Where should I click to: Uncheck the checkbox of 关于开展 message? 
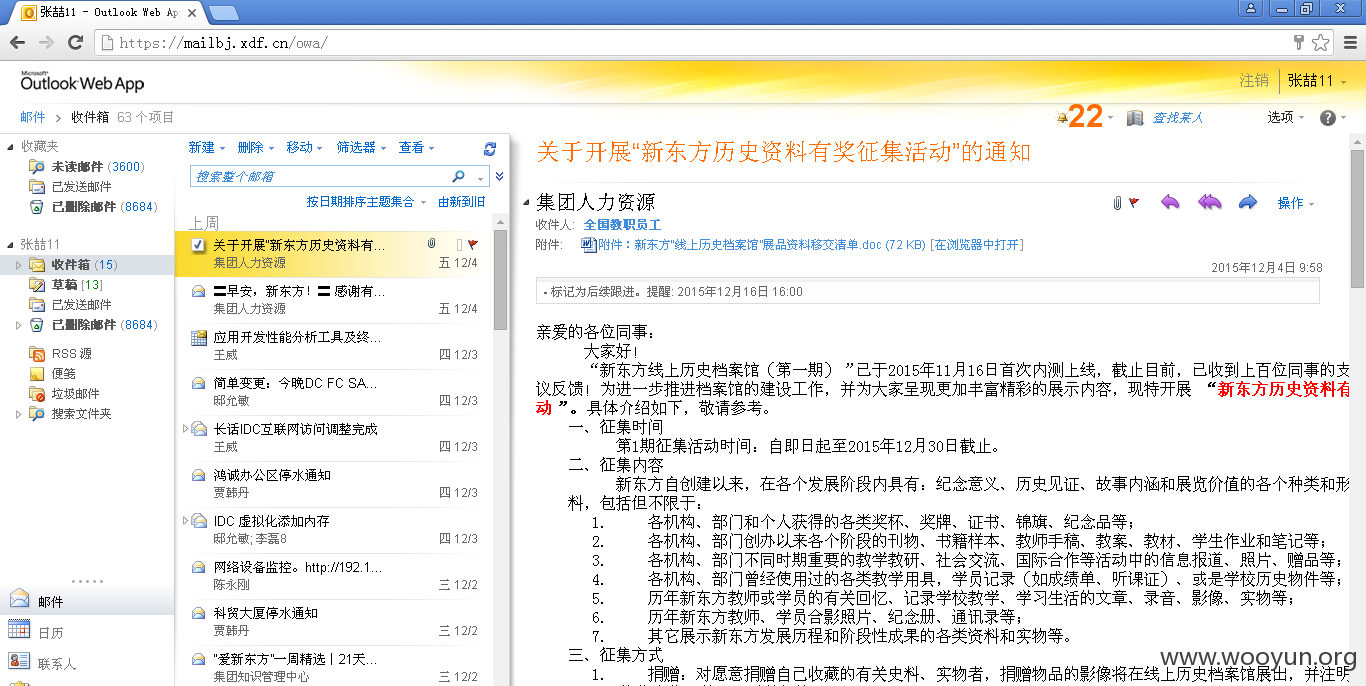coord(198,245)
